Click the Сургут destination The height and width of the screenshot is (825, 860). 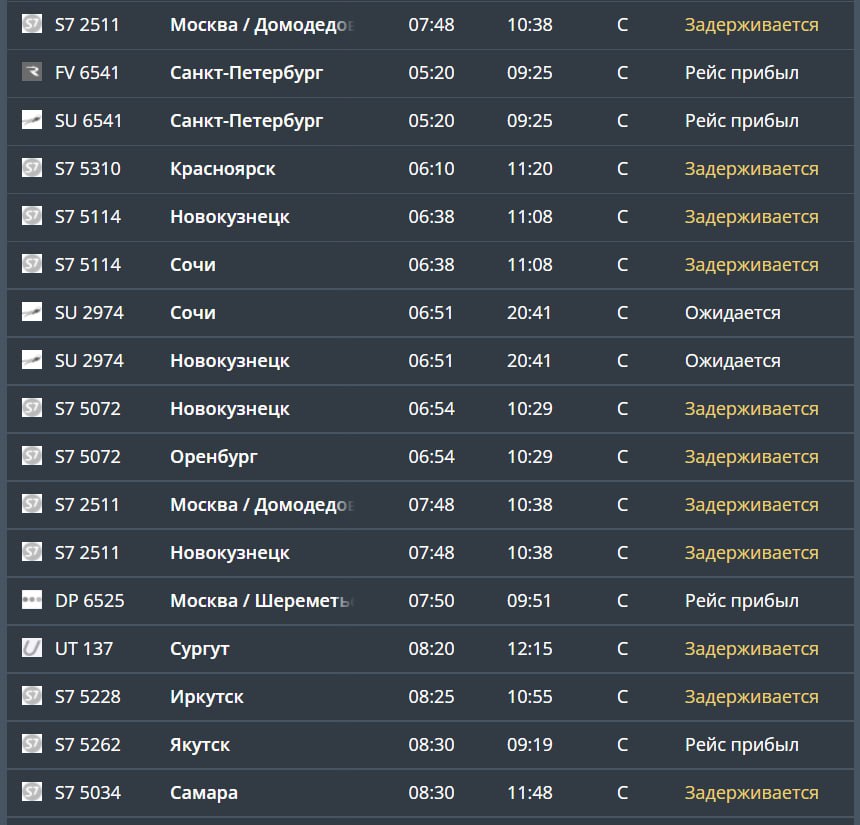(x=200, y=649)
